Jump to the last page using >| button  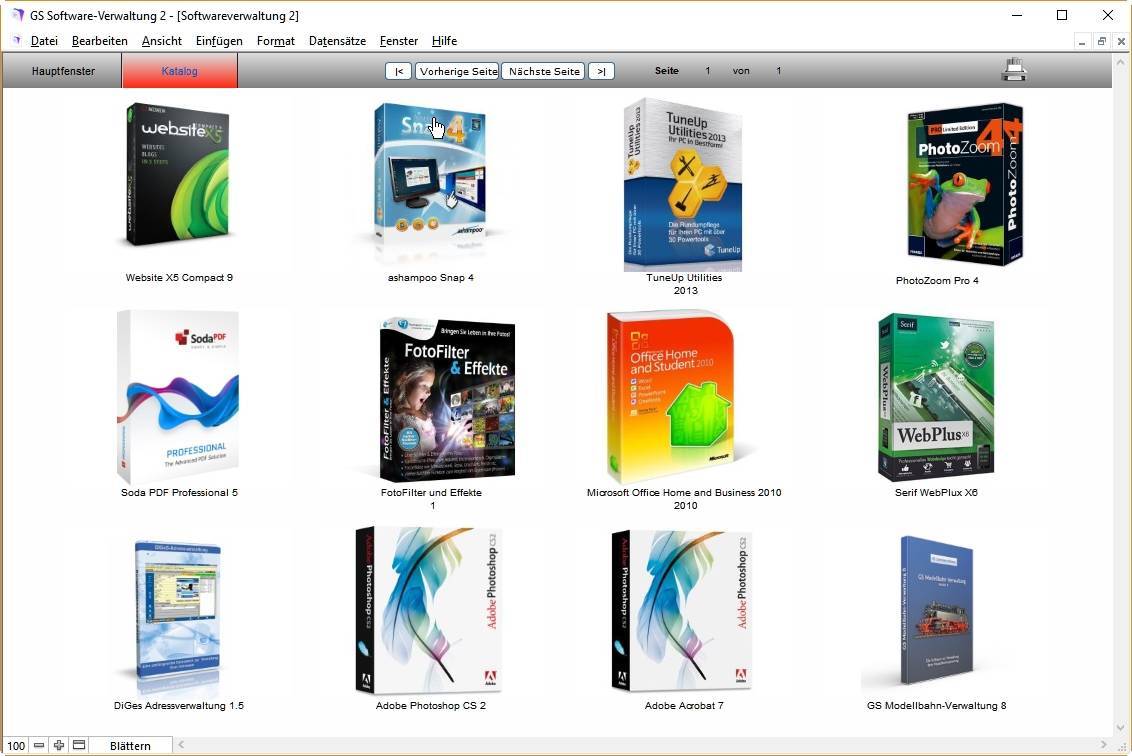click(x=601, y=71)
